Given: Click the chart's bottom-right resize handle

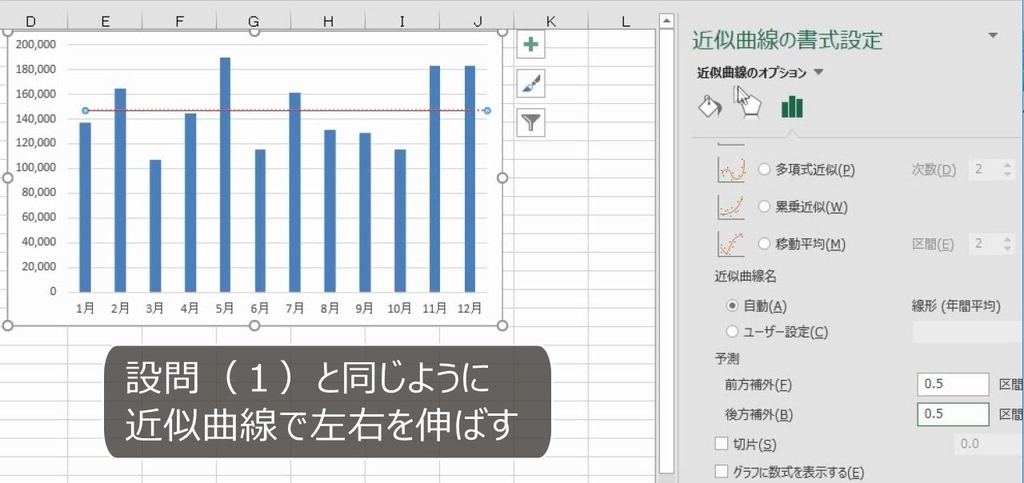Looking at the screenshot, I should coord(502,325).
